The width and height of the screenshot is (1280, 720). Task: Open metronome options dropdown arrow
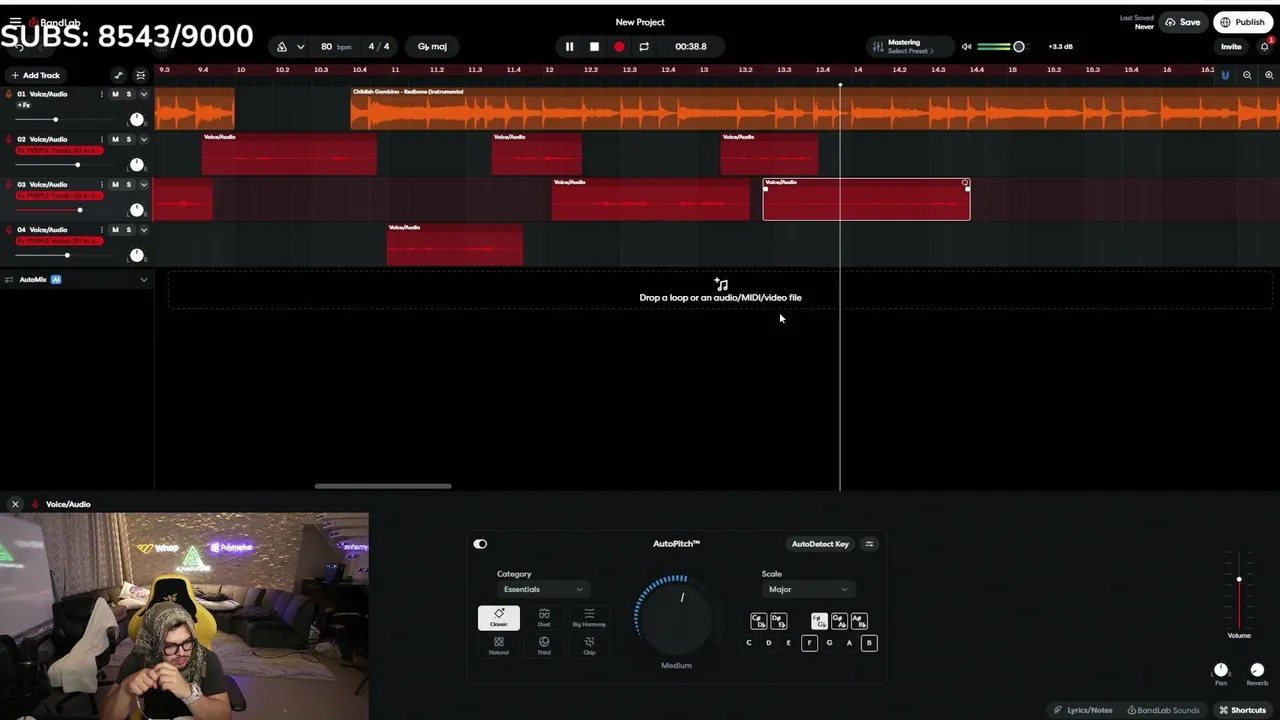(300, 47)
